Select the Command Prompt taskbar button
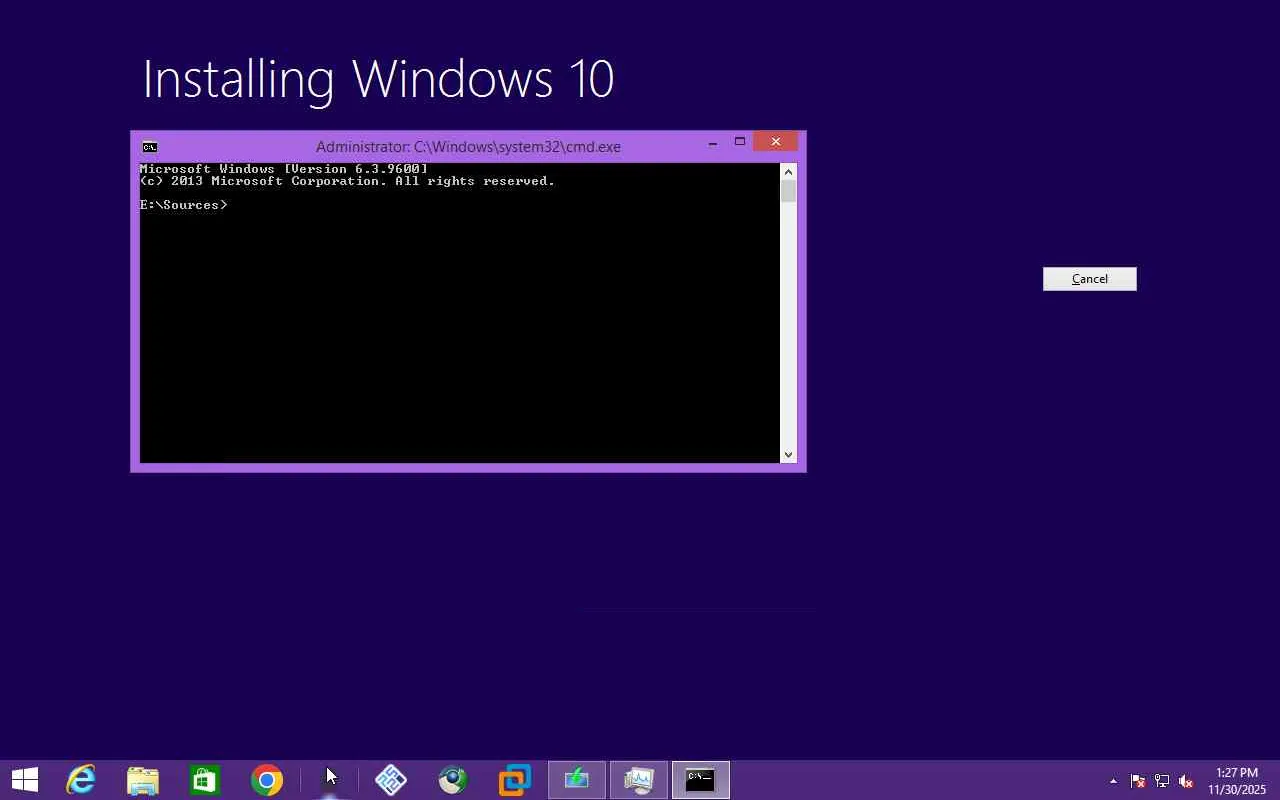Image resolution: width=1280 pixels, height=800 pixels. (x=701, y=780)
